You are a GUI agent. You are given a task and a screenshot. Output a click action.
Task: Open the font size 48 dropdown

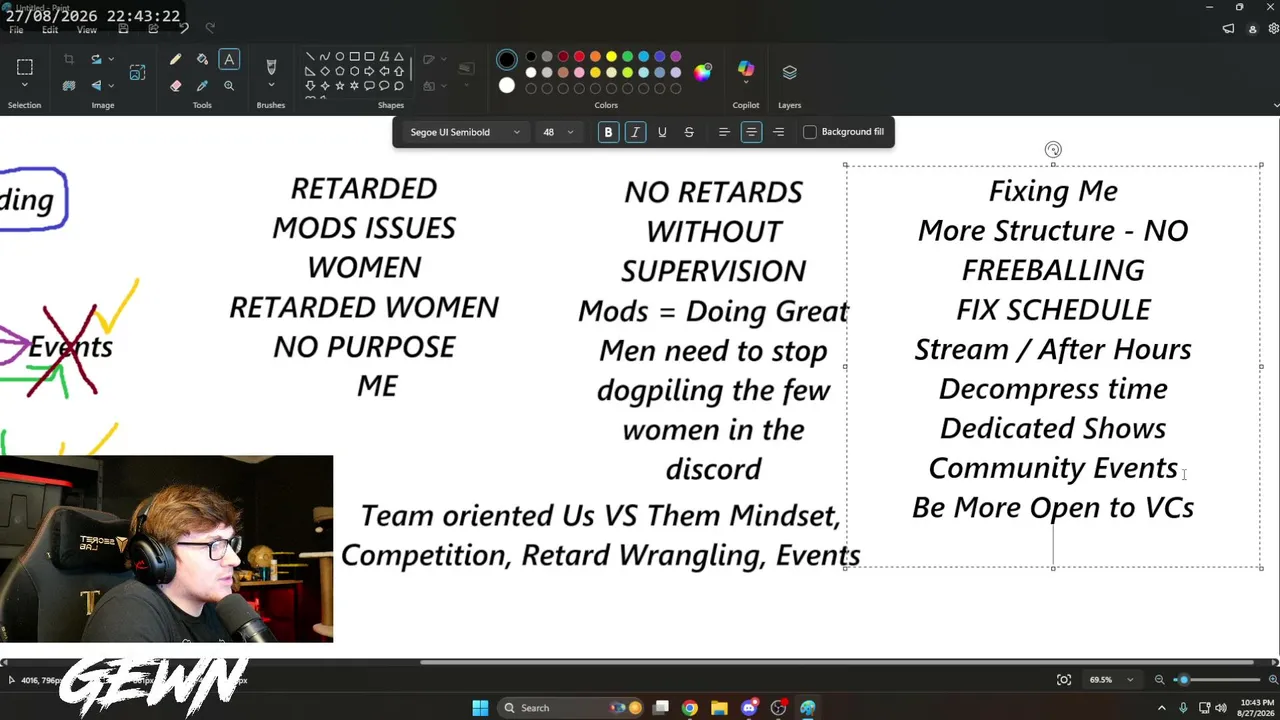point(558,132)
